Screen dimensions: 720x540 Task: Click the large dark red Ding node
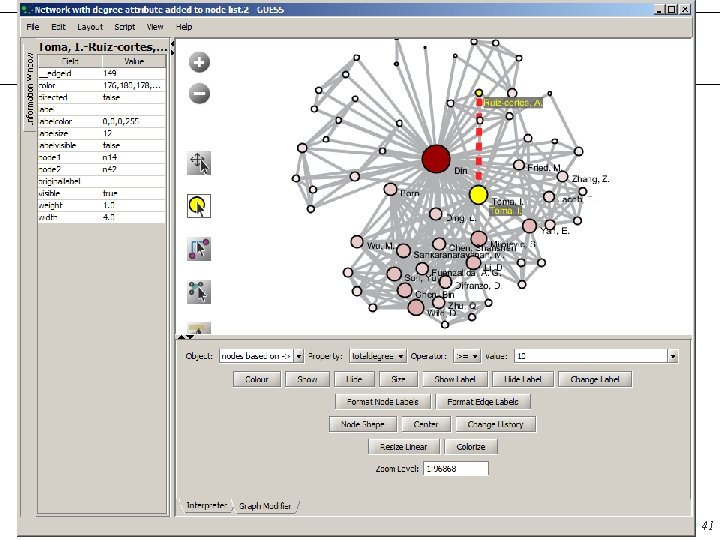click(436, 159)
